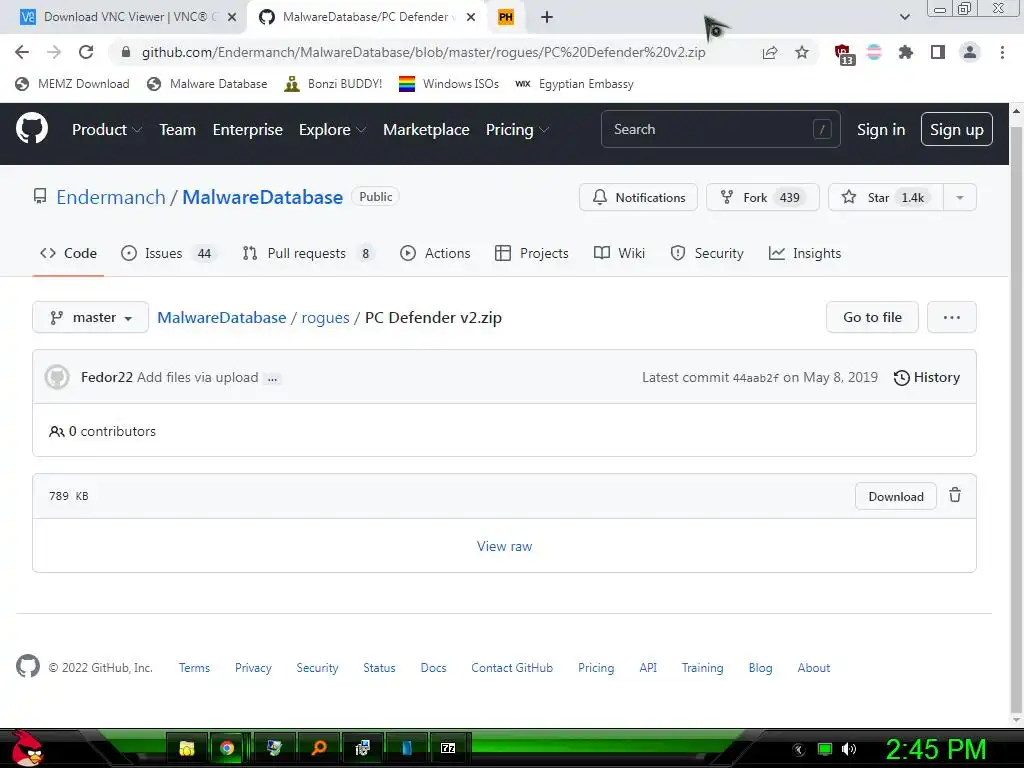Open the Chrome profile avatar
Image resolution: width=1024 pixels, height=768 pixels.
coord(970,52)
